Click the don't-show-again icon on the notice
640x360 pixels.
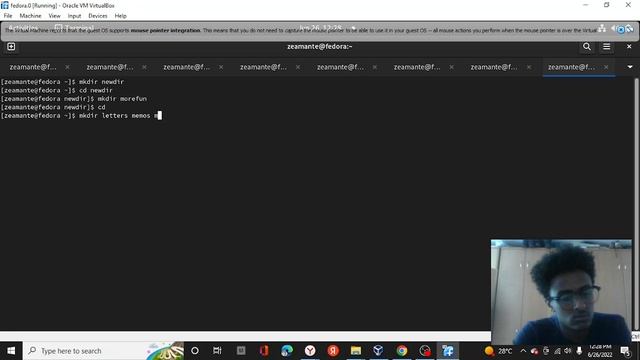[x=629, y=29]
